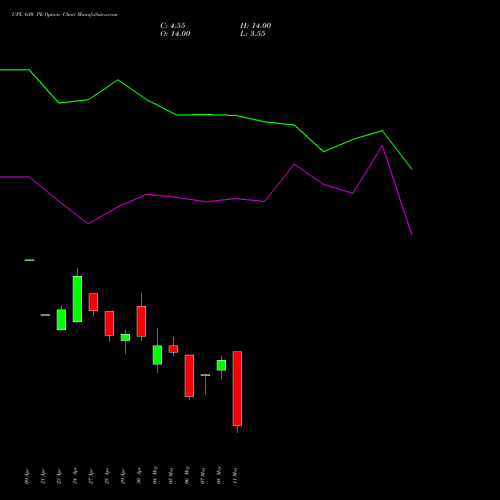Click the "24 Apr" date axis label
The width and height of the screenshot is (500, 500).
75,476
